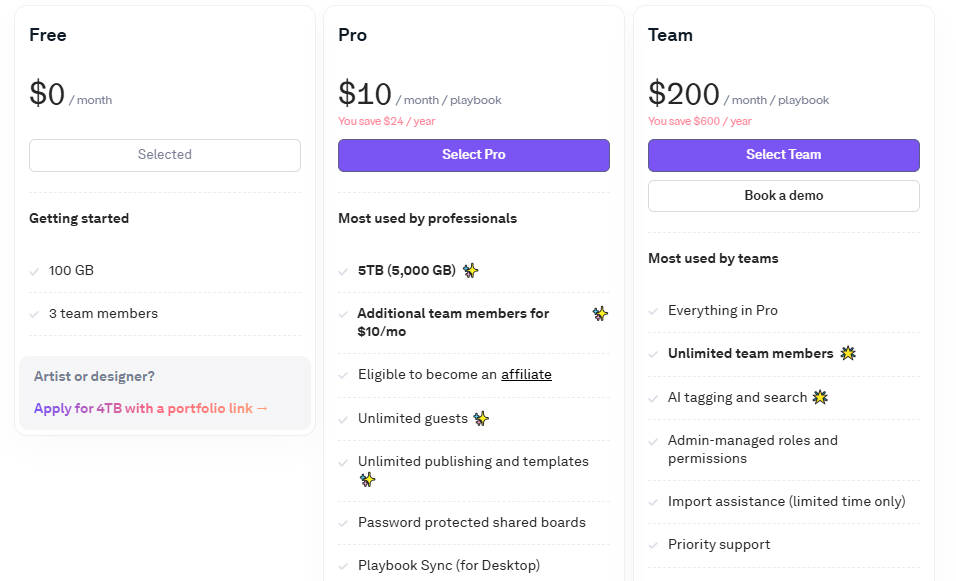This screenshot has width=956, height=581.
Task: Click starburst icon beside AI tagging and search
Action: point(820,397)
